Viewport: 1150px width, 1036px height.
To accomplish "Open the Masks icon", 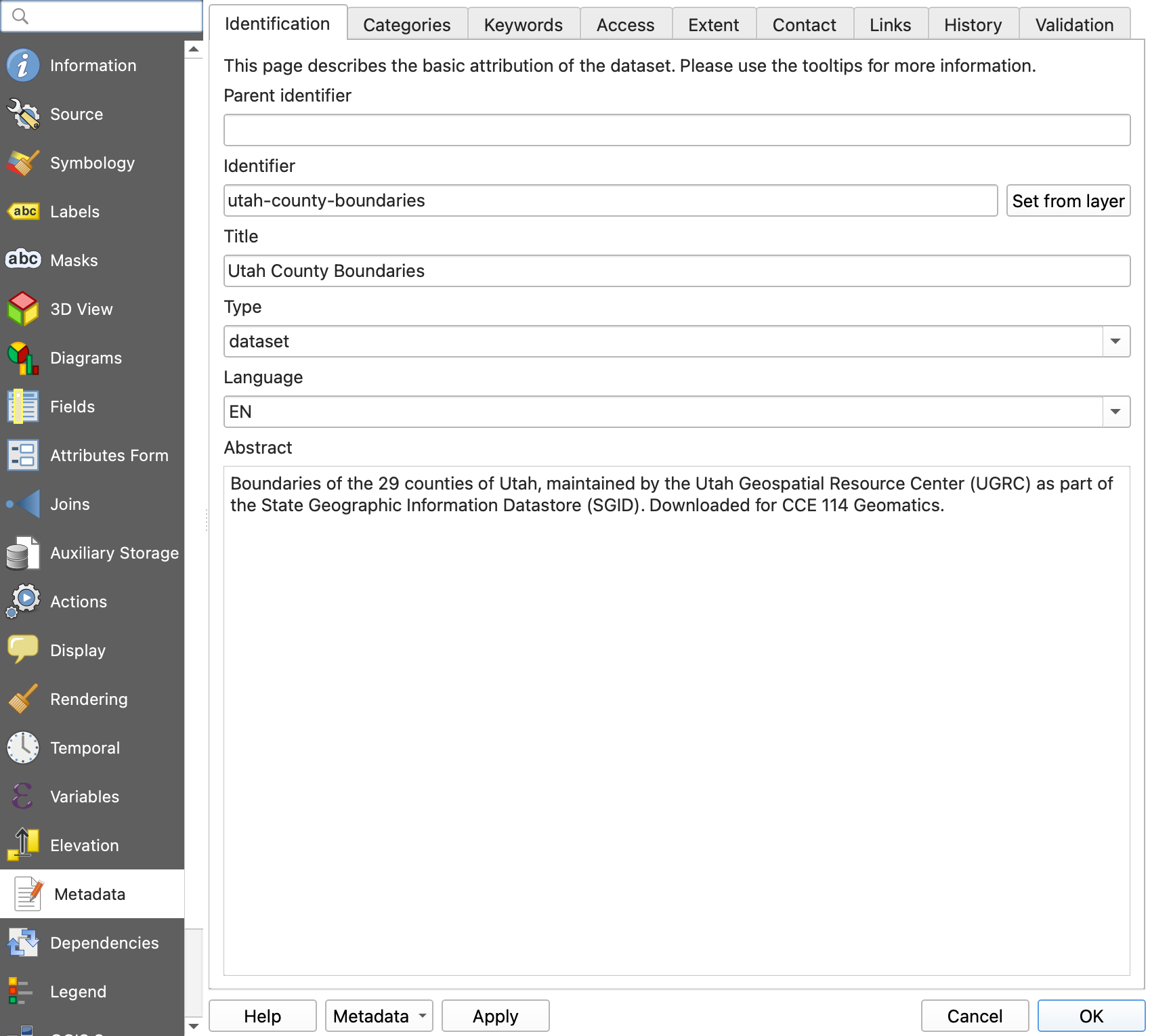I will click(23, 259).
